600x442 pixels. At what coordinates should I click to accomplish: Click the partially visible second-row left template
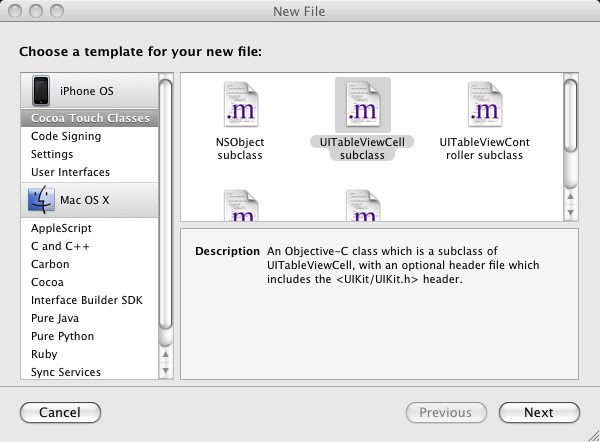point(241,206)
